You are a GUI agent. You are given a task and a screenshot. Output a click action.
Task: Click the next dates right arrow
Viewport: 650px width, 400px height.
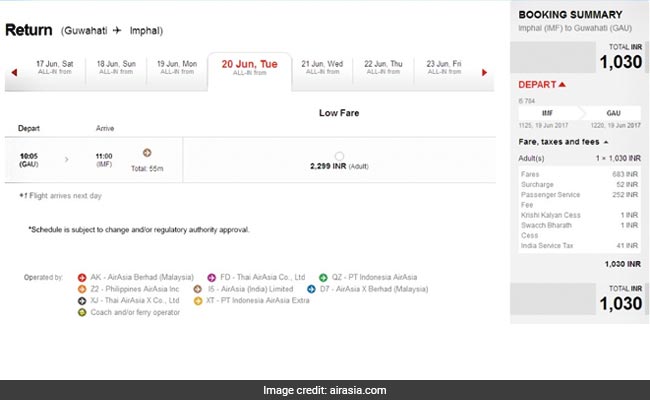point(484,72)
